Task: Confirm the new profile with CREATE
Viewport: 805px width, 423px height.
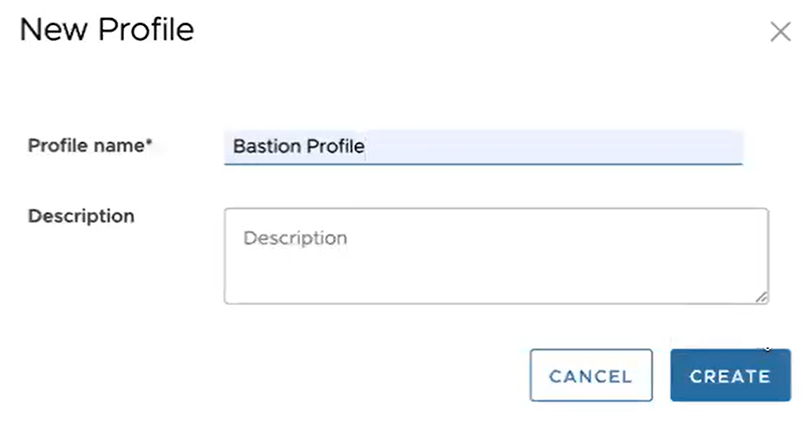Action: click(730, 376)
